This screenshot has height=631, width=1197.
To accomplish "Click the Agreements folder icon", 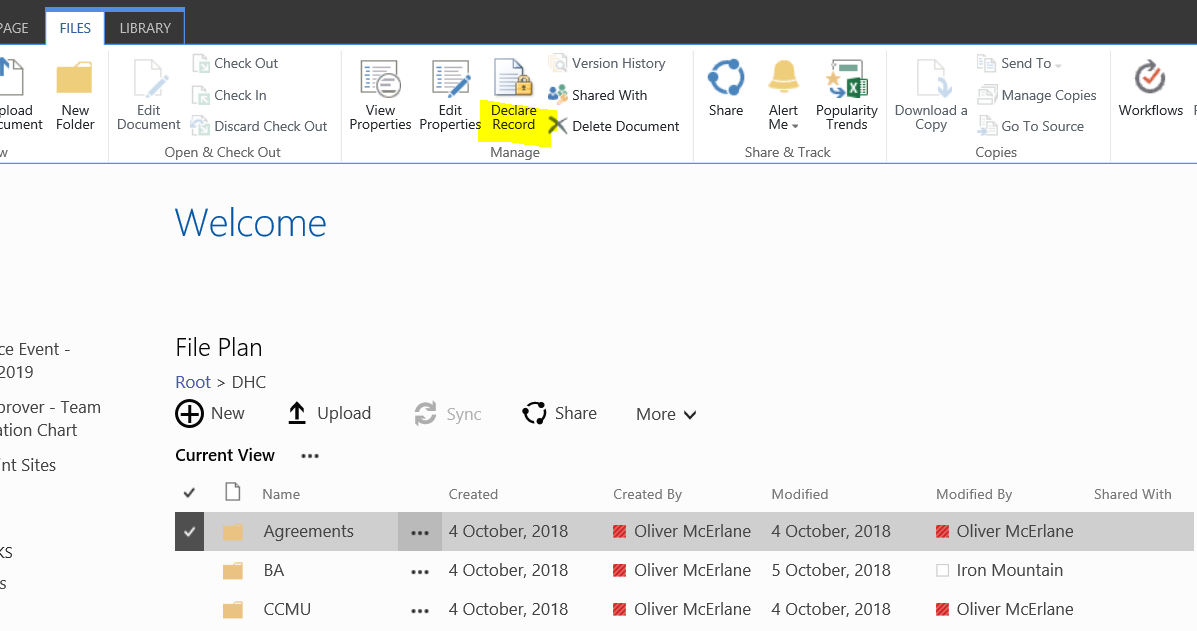I will click(x=233, y=532).
